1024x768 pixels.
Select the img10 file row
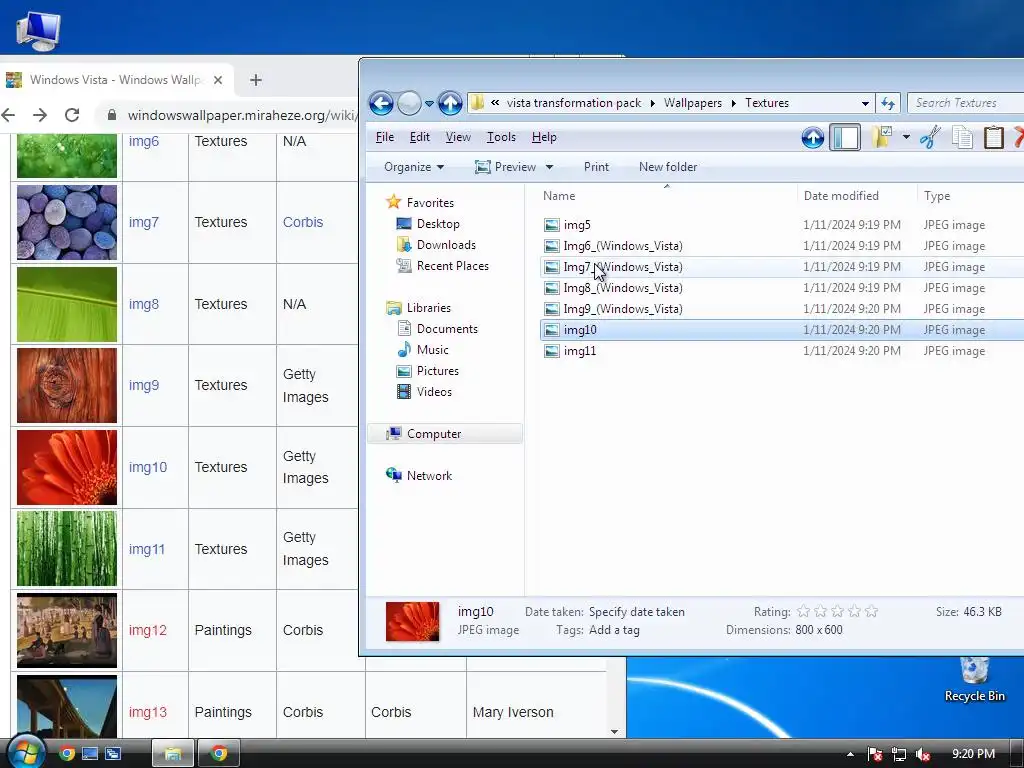[x=782, y=330]
